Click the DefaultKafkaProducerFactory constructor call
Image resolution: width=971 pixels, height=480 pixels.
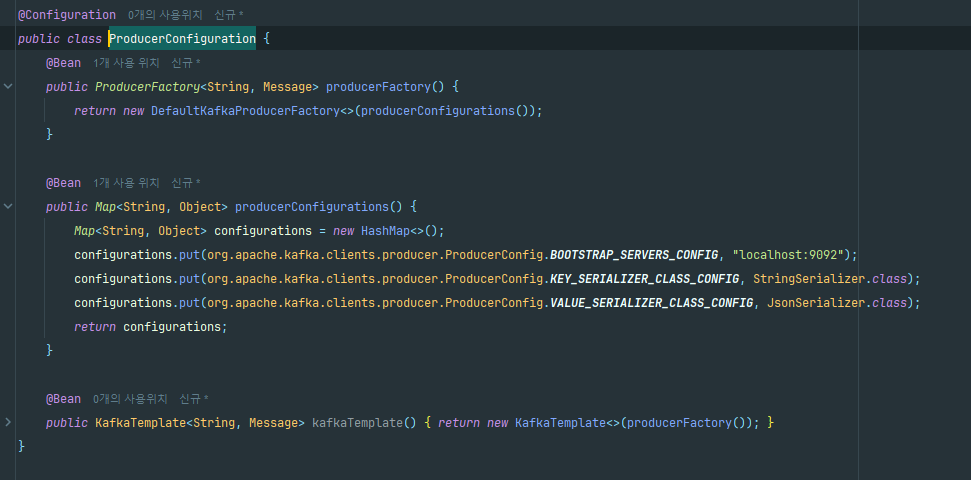tap(245, 111)
